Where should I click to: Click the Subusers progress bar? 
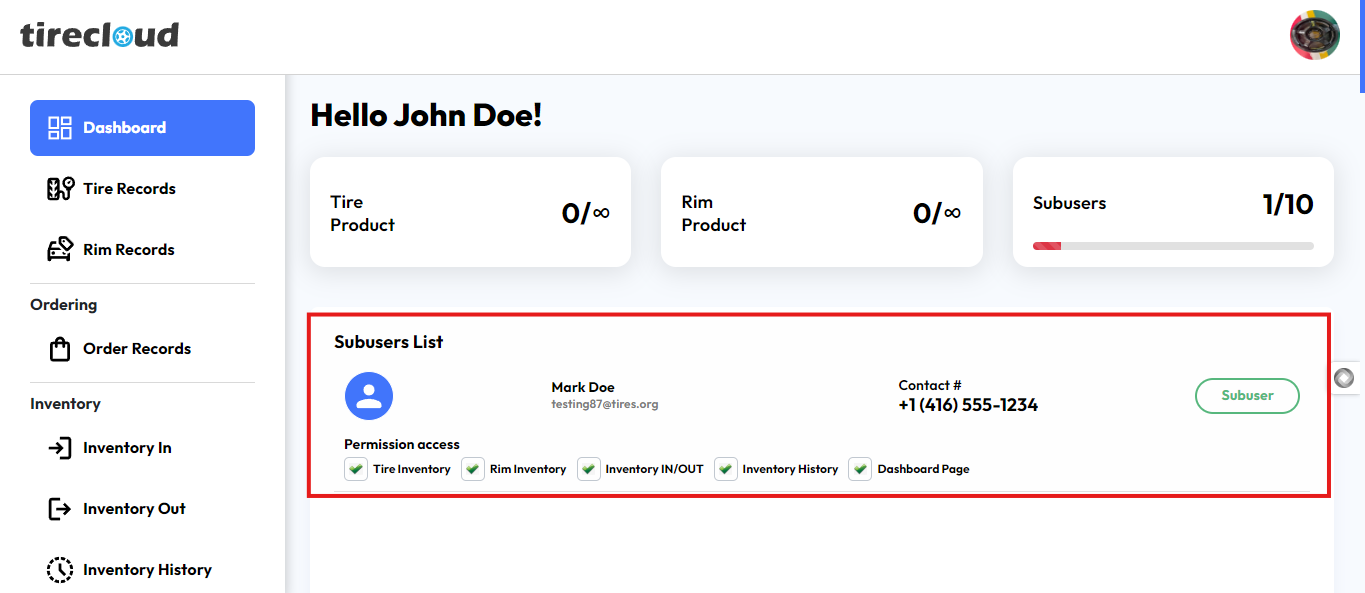tap(1173, 245)
